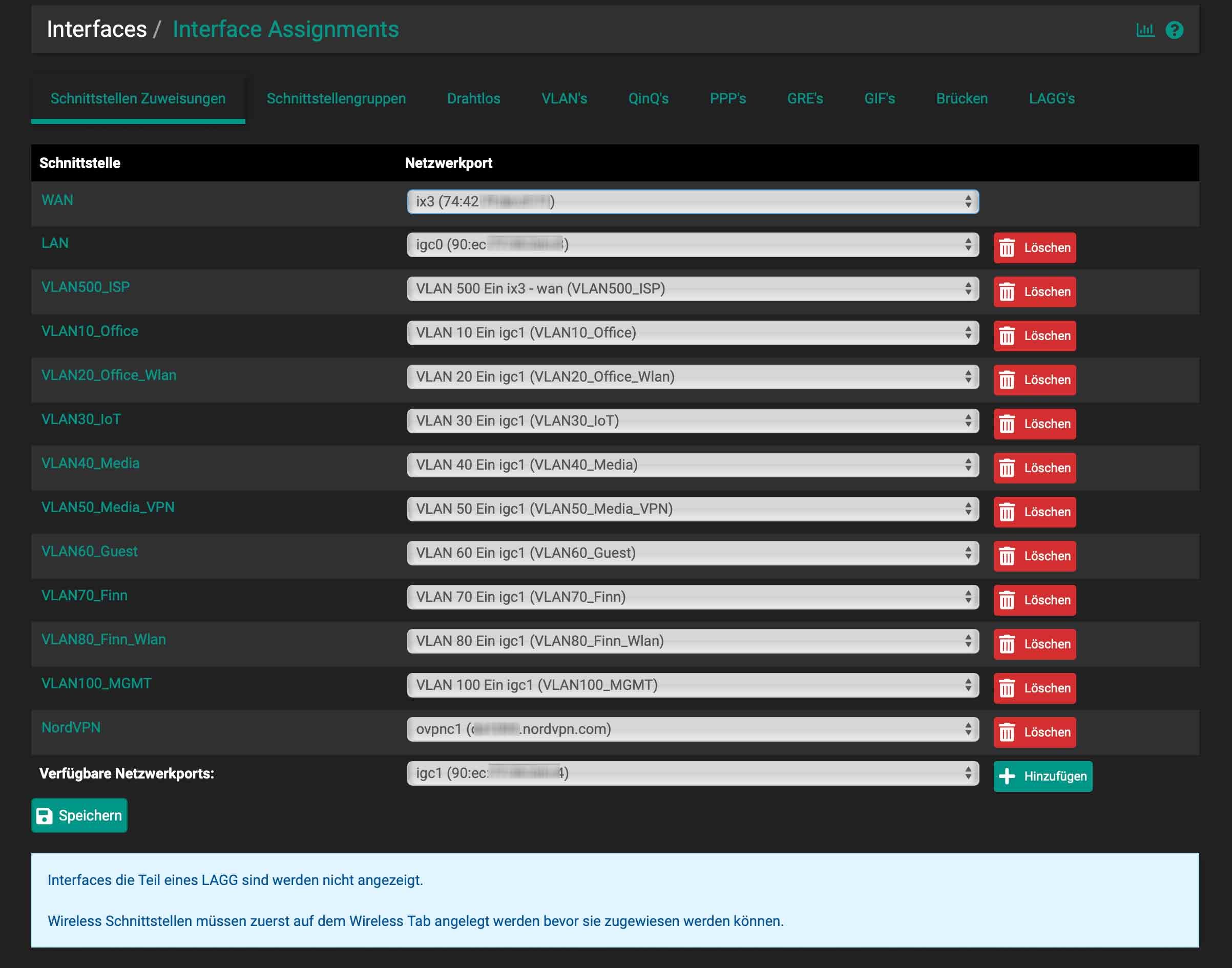Viewport: 1232px width, 968px height.
Task: Expand the VLAN 20 igc1 port dropdown
Action: pyautogui.click(x=693, y=376)
